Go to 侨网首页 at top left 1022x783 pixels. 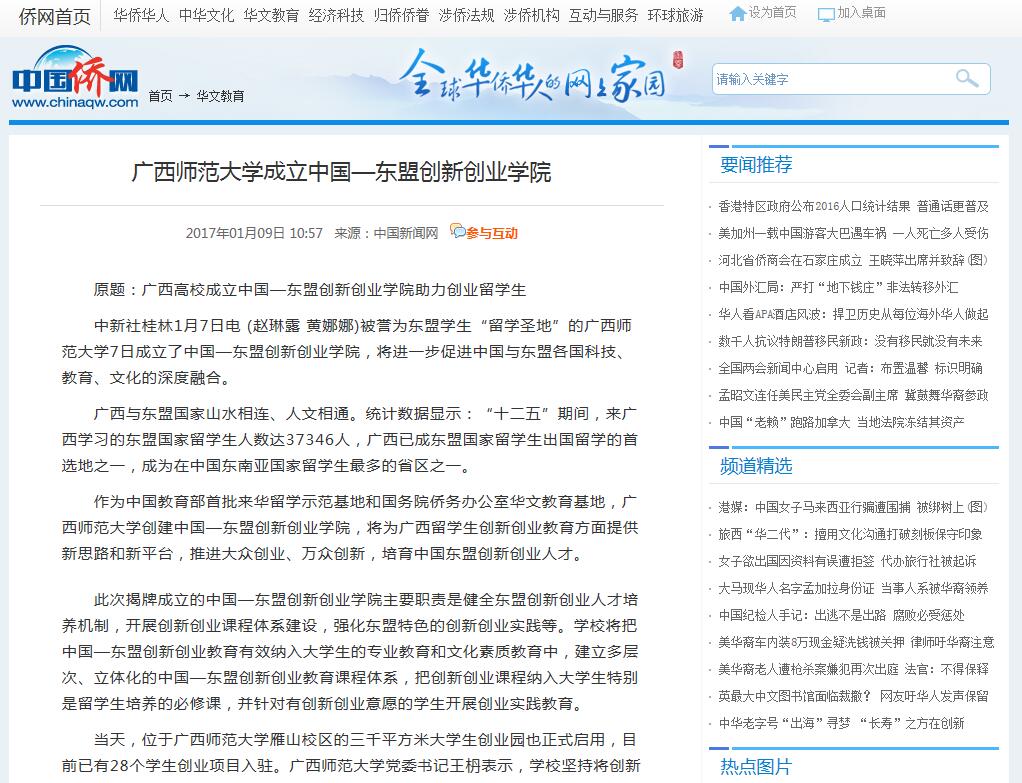click(54, 16)
